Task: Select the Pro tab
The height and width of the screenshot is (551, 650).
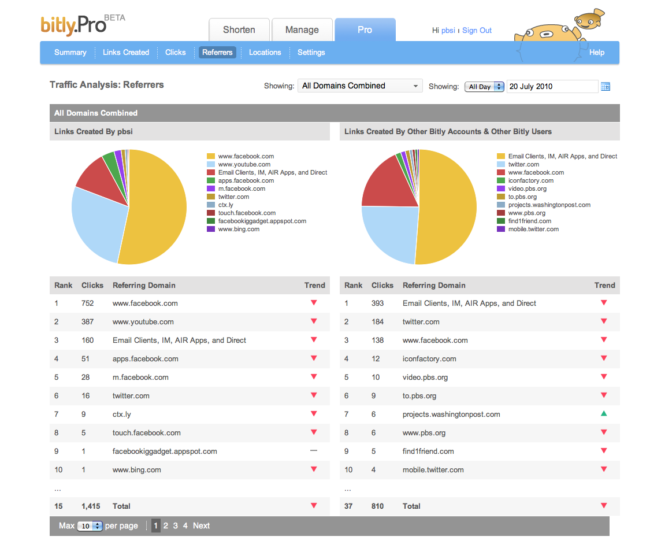Action: tap(365, 30)
